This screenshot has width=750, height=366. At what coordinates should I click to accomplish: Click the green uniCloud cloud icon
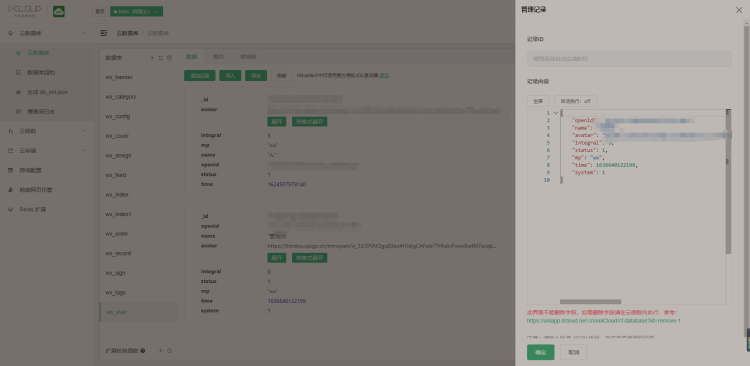pyautogui.click(x=59, y=11)
